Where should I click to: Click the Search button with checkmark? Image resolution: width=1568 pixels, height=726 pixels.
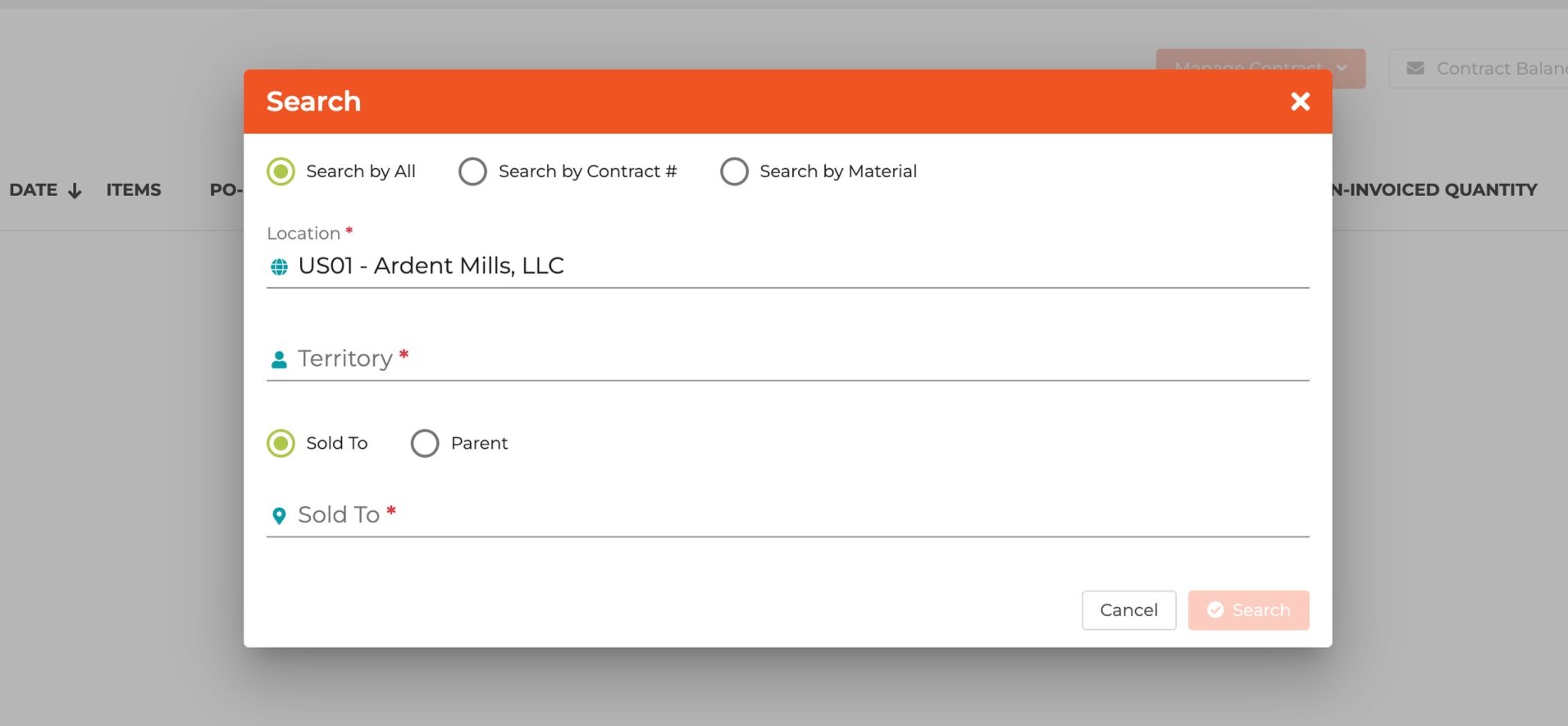(x=1248, y=610)
